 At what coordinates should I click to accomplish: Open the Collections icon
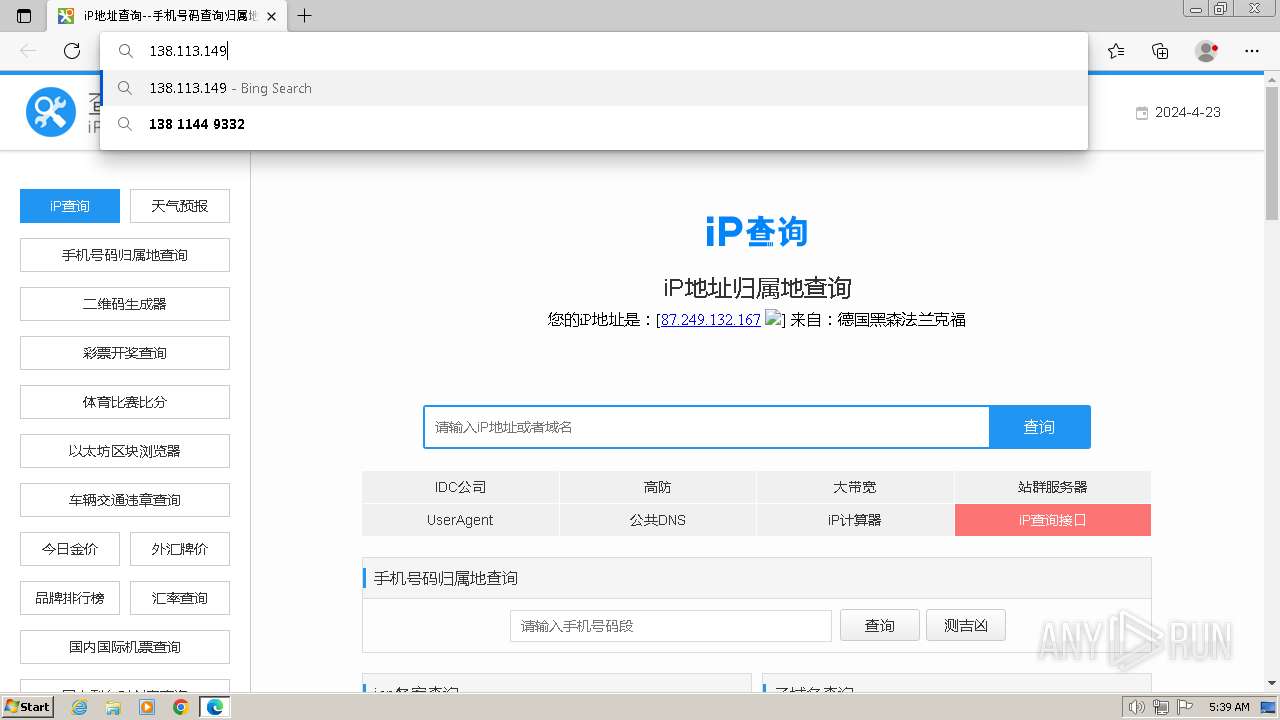pos(1160,51)
